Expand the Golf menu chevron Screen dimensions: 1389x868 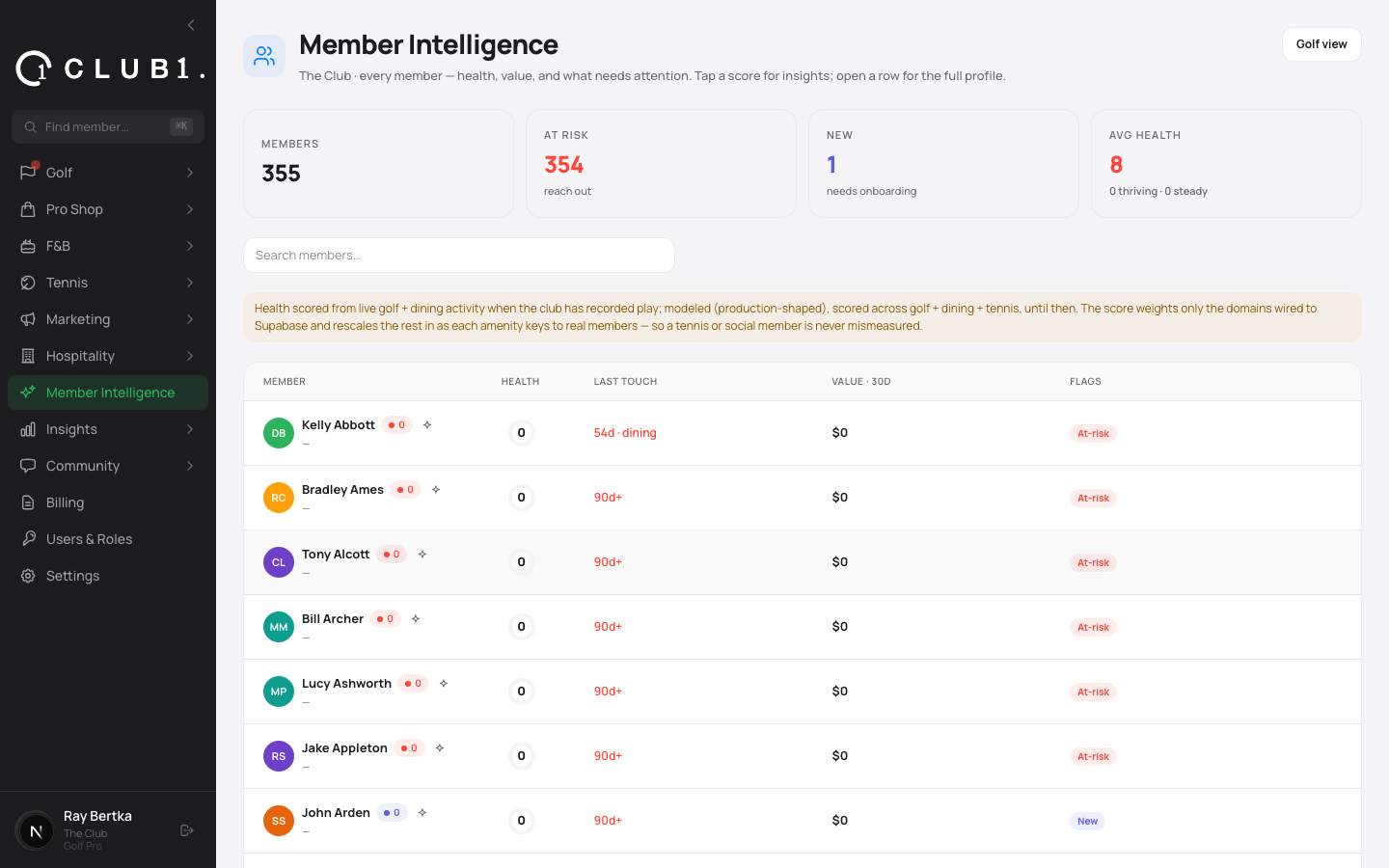click(x=190, y=173)
